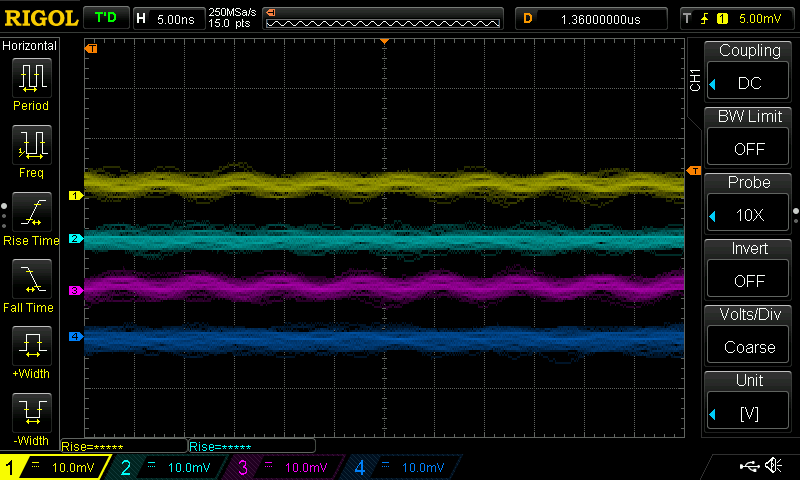Expand the Unit [V] selector
The width and height of the screenshot is (800, 480).
pyautogui.click(x=749, y=412)
